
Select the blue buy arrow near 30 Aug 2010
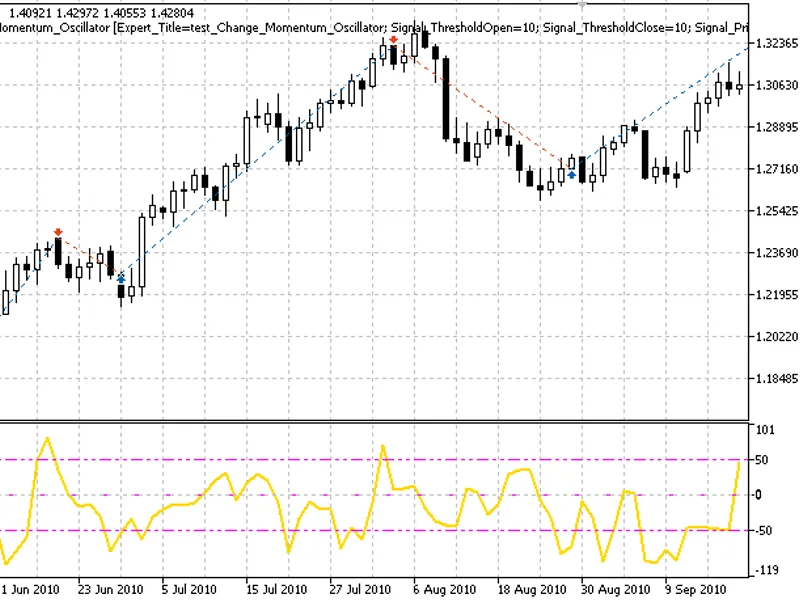coord(572,175)
